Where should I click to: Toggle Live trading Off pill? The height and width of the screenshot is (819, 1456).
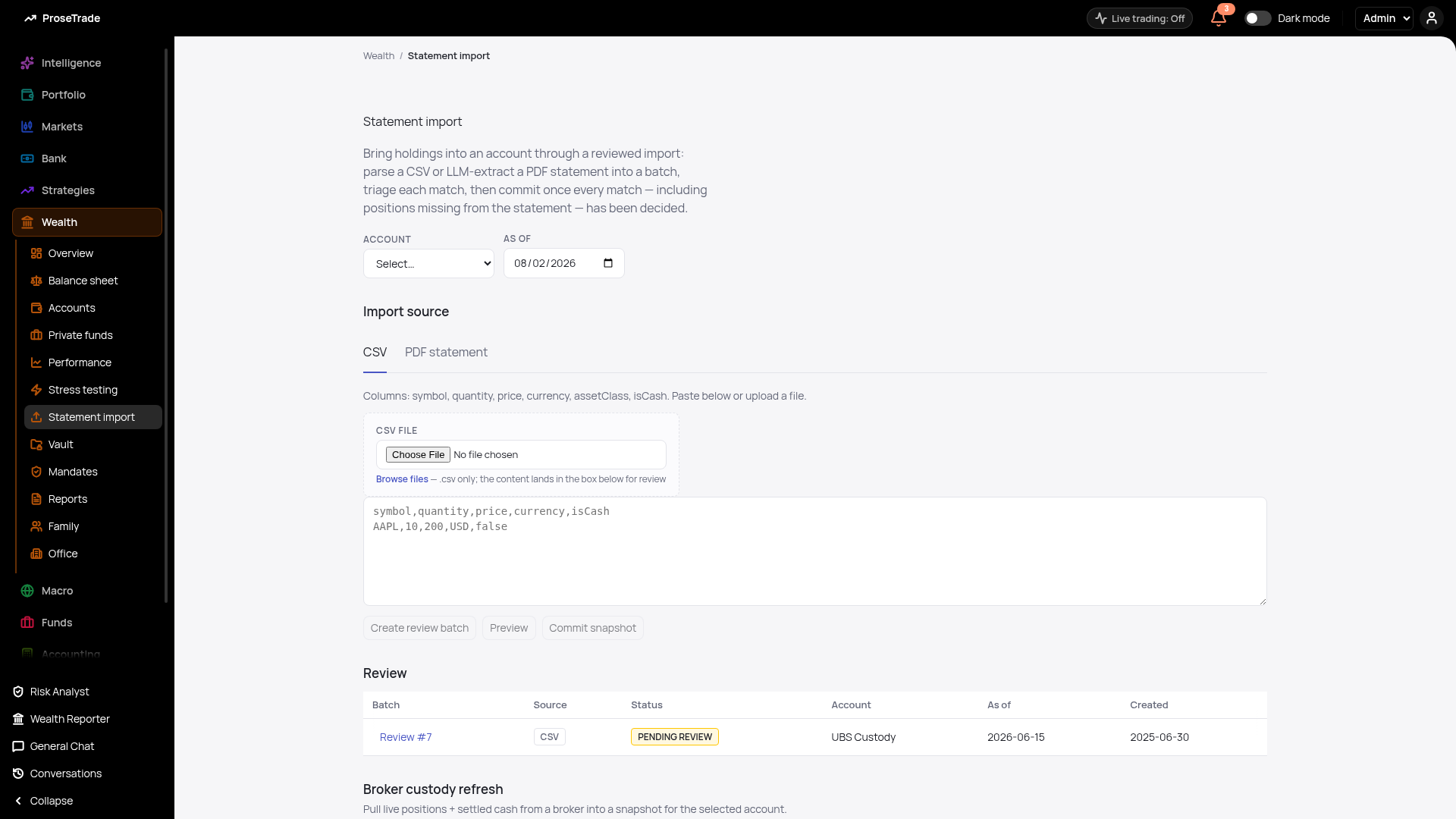click(1140, 18)
